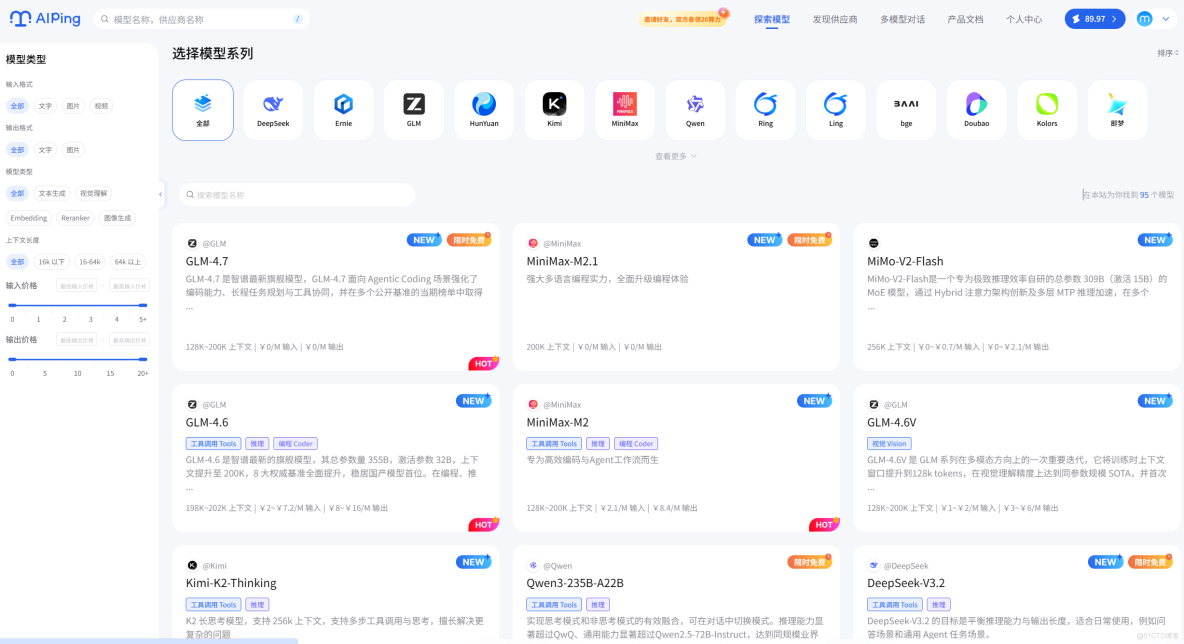Filter input format by 视频 (video)

[x=100, y=105]
